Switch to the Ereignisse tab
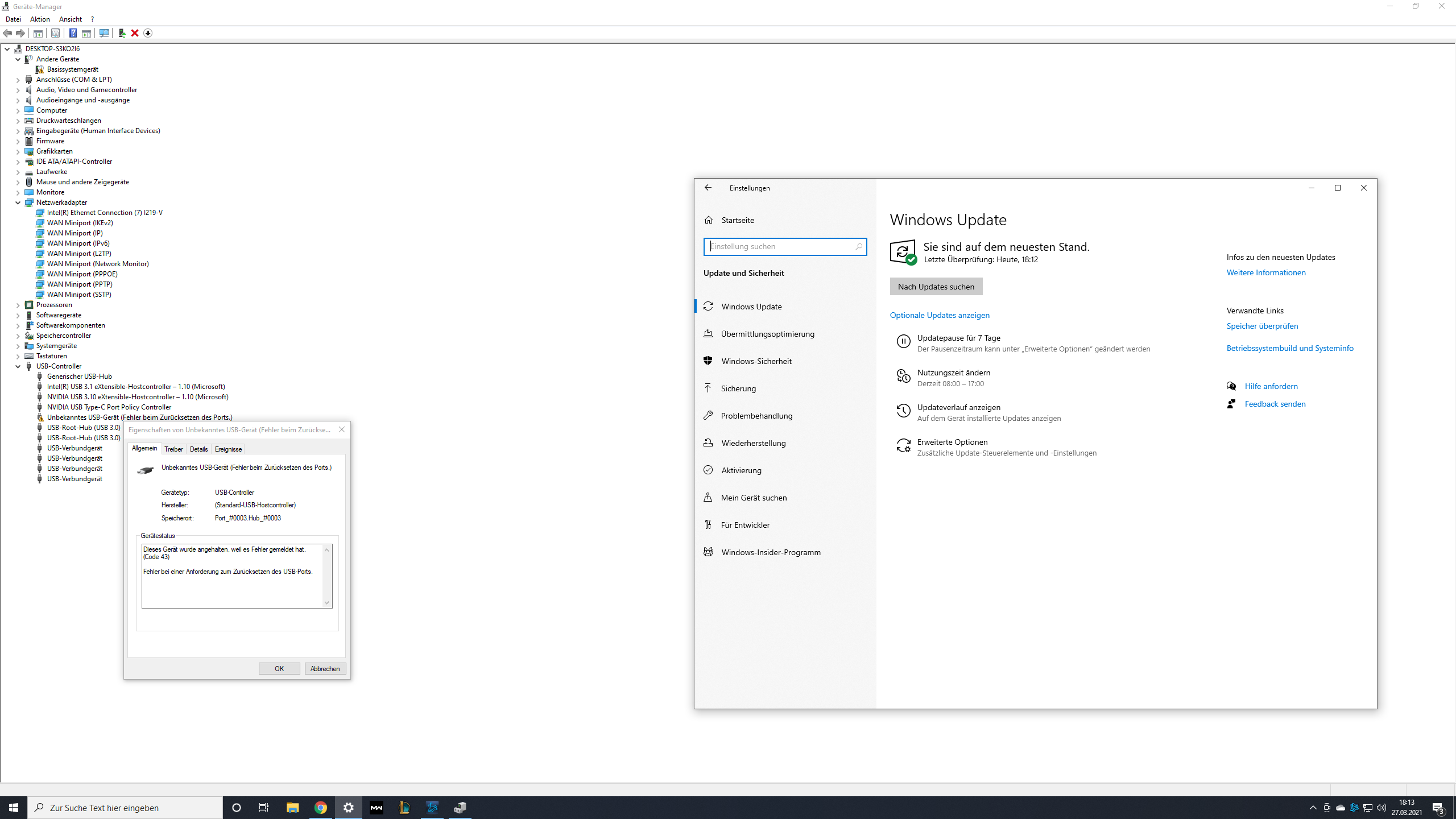1456x819 pixels. 228,449
